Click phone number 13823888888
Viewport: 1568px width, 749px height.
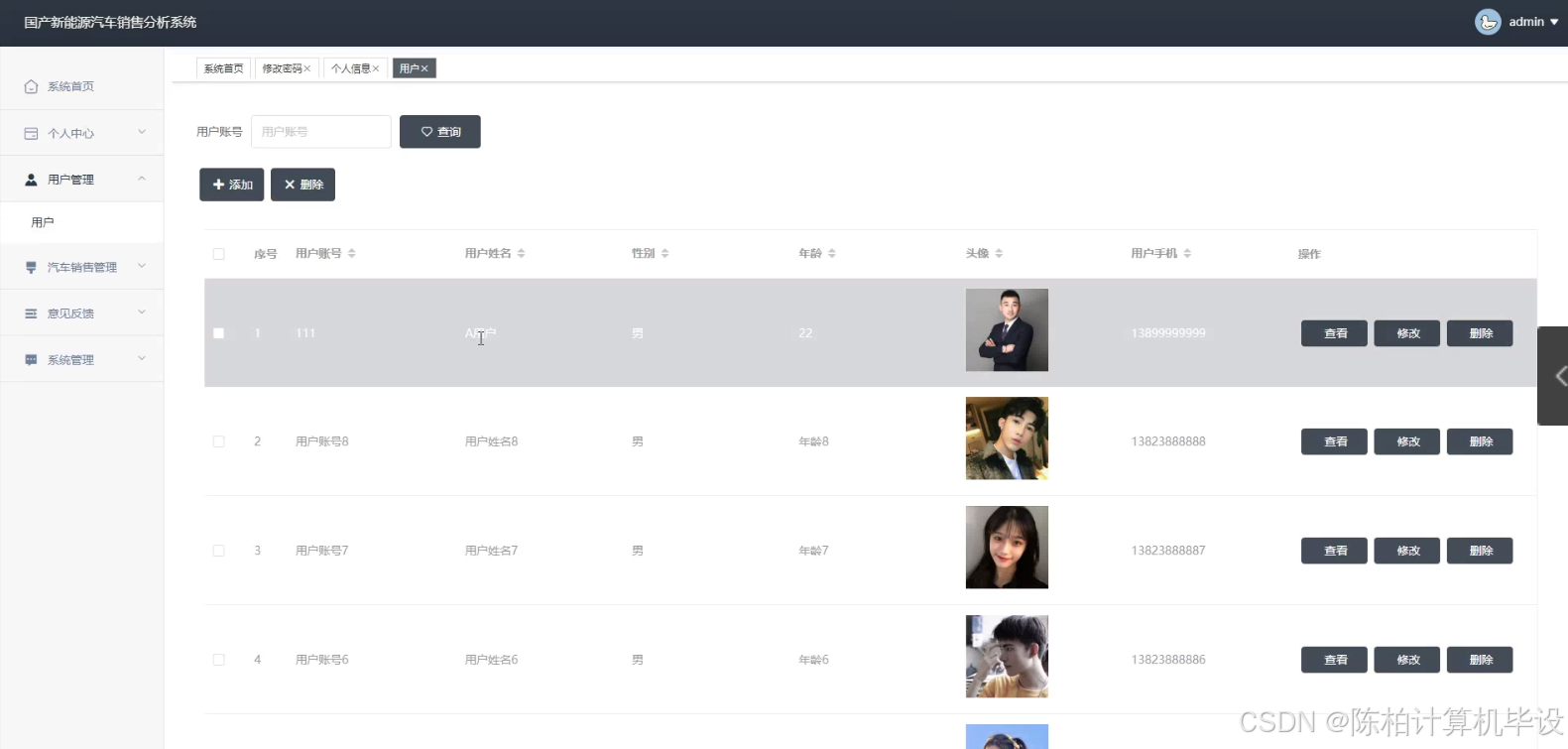coord(1168,441)
